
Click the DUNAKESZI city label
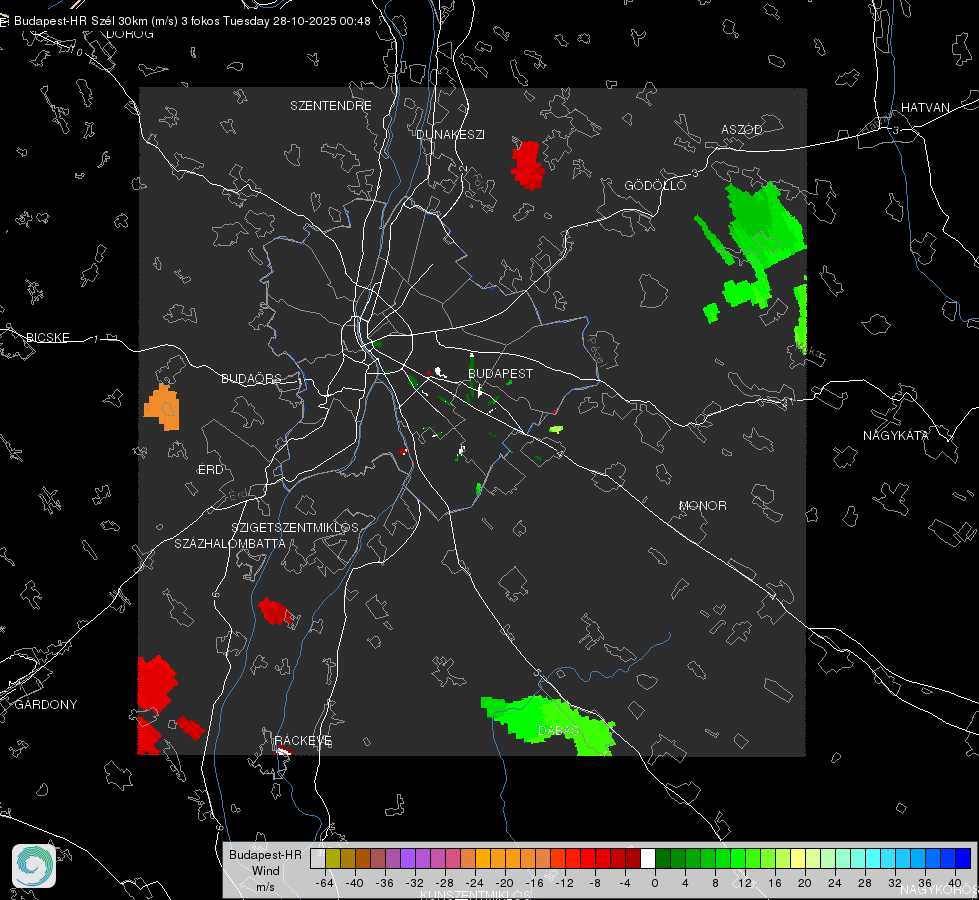(x=450, y=134)
